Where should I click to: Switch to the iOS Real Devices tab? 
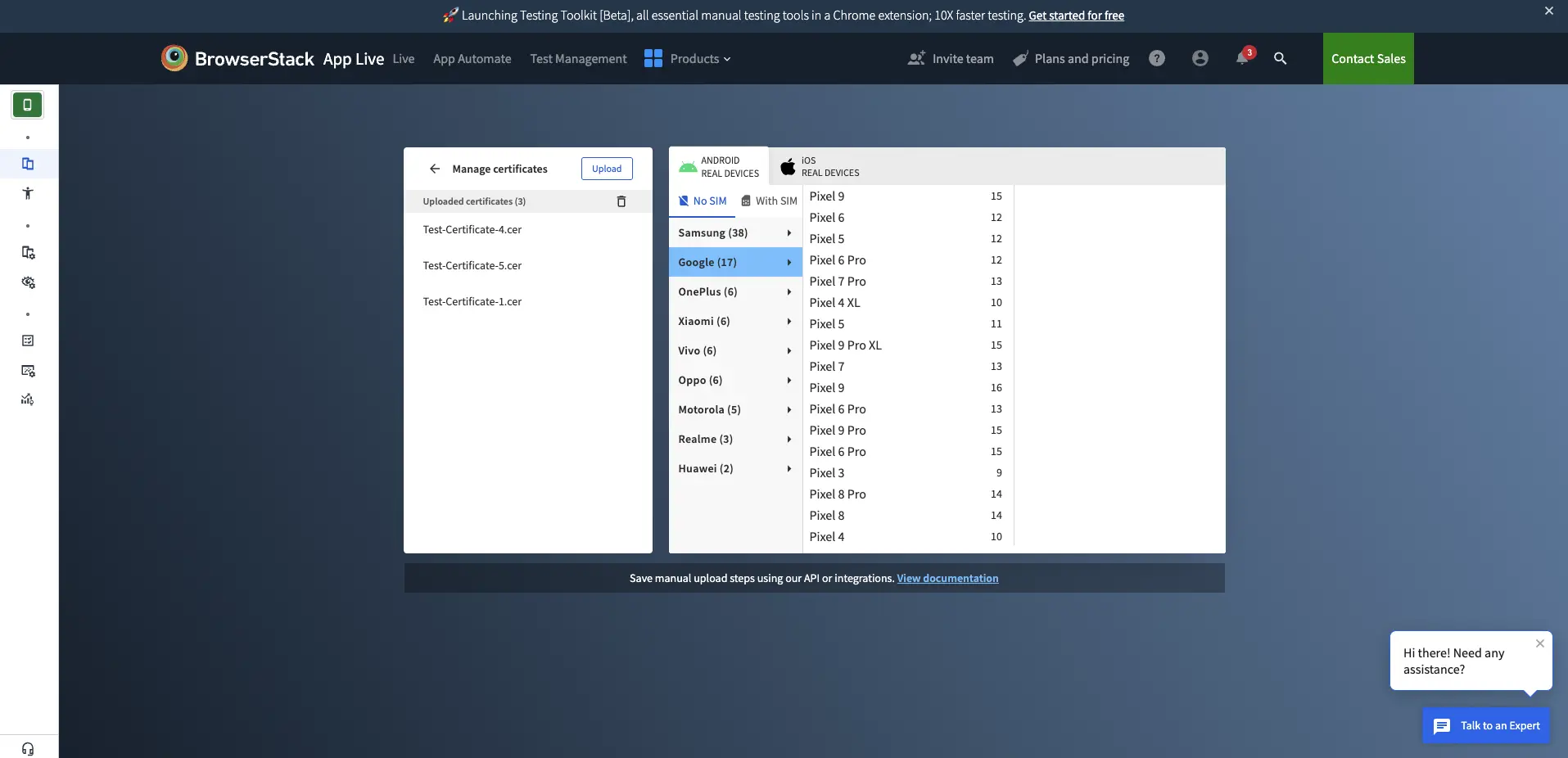click(820, 167)
